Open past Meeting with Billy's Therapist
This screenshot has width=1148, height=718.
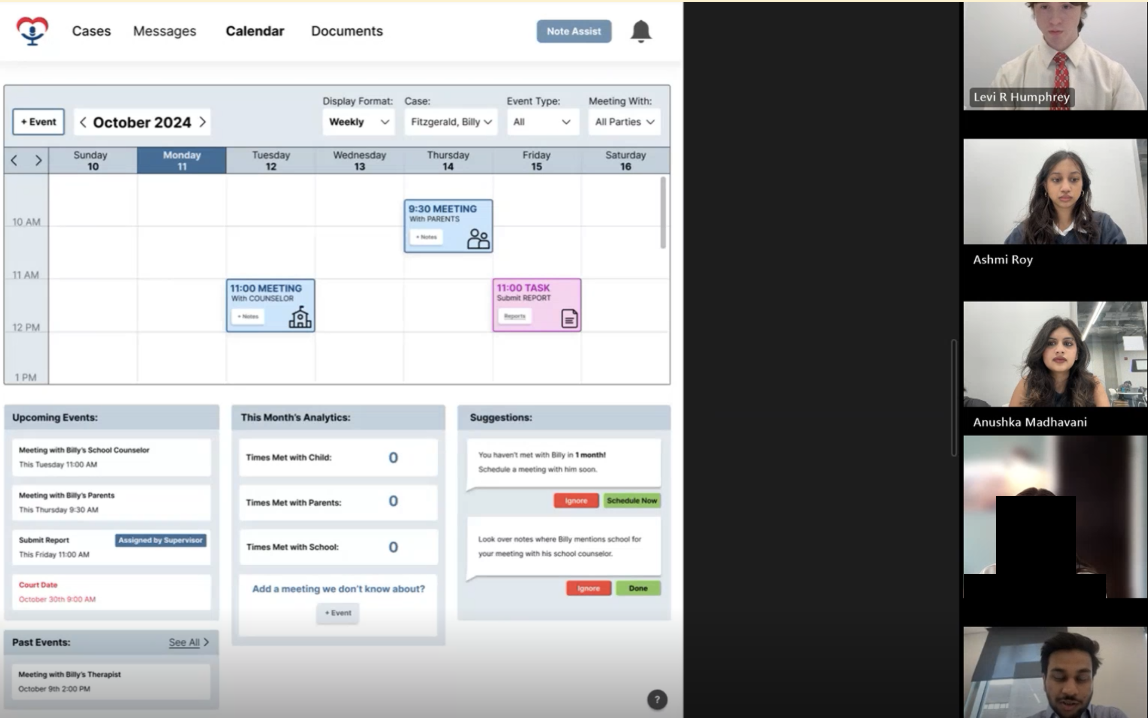(111, 681)
